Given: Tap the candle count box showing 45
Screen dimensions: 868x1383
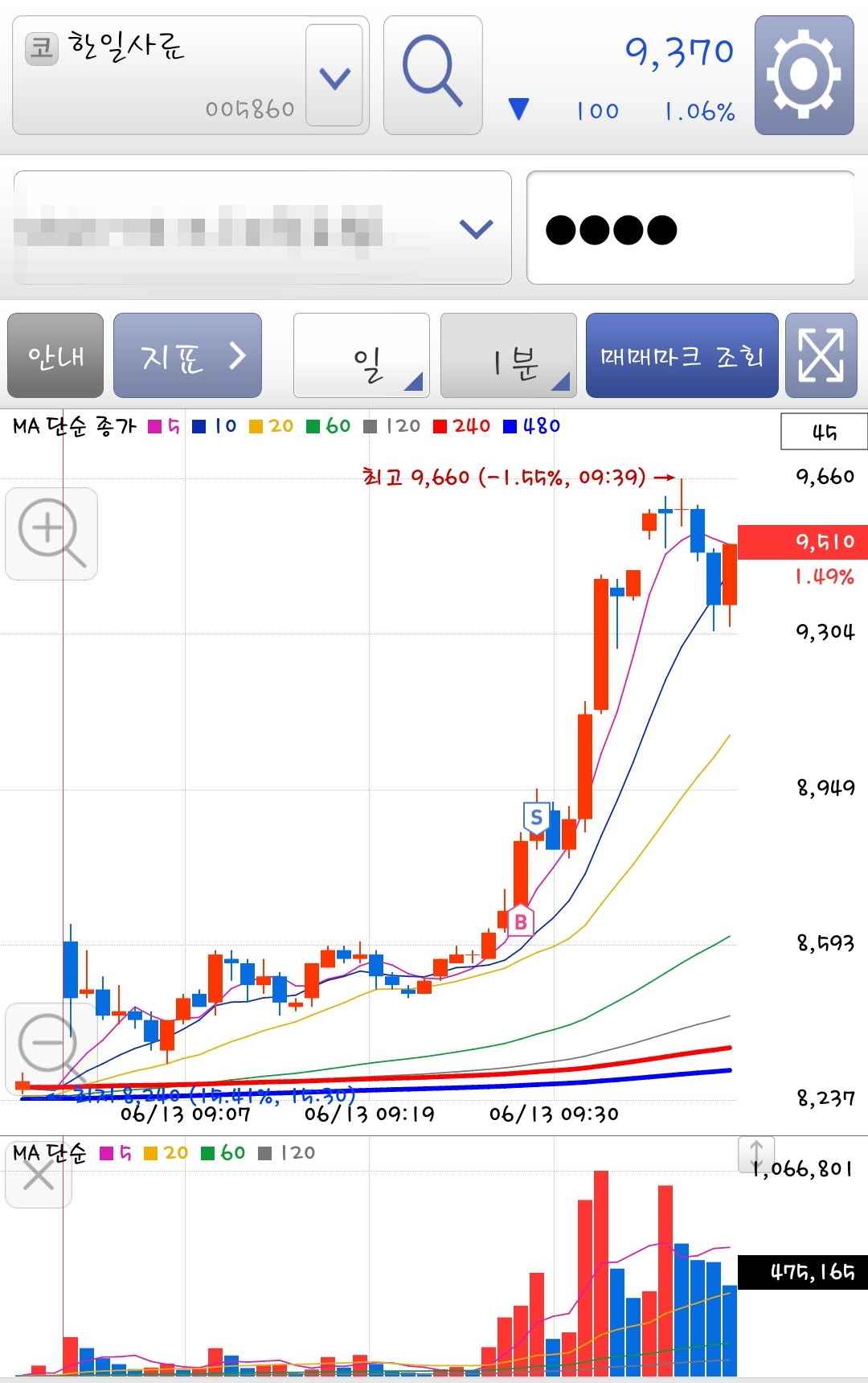Looking at the screenshot, I should [824, 432].
